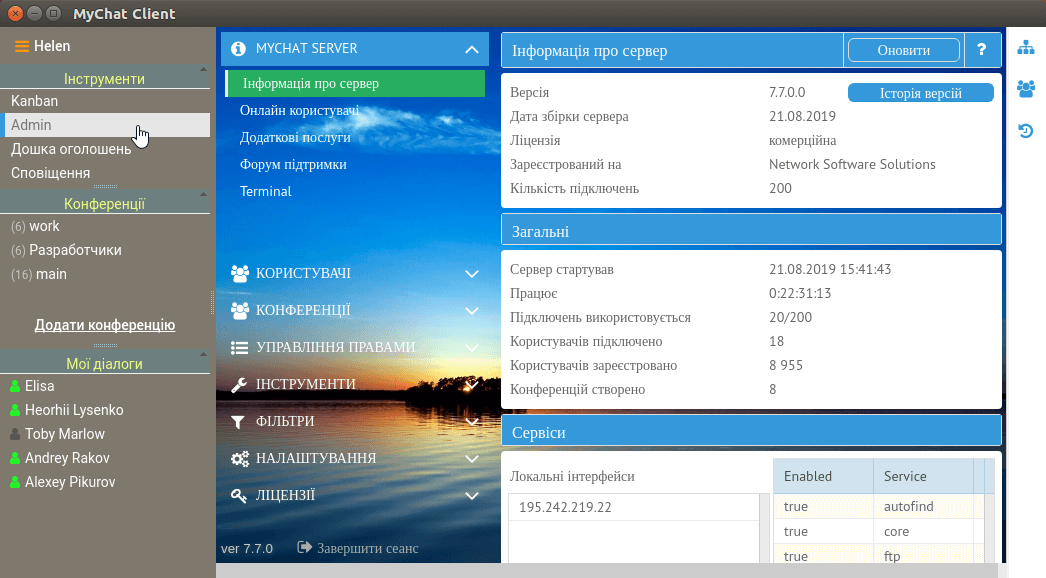
Task: Open Історія версій version history
Action: 920,93
